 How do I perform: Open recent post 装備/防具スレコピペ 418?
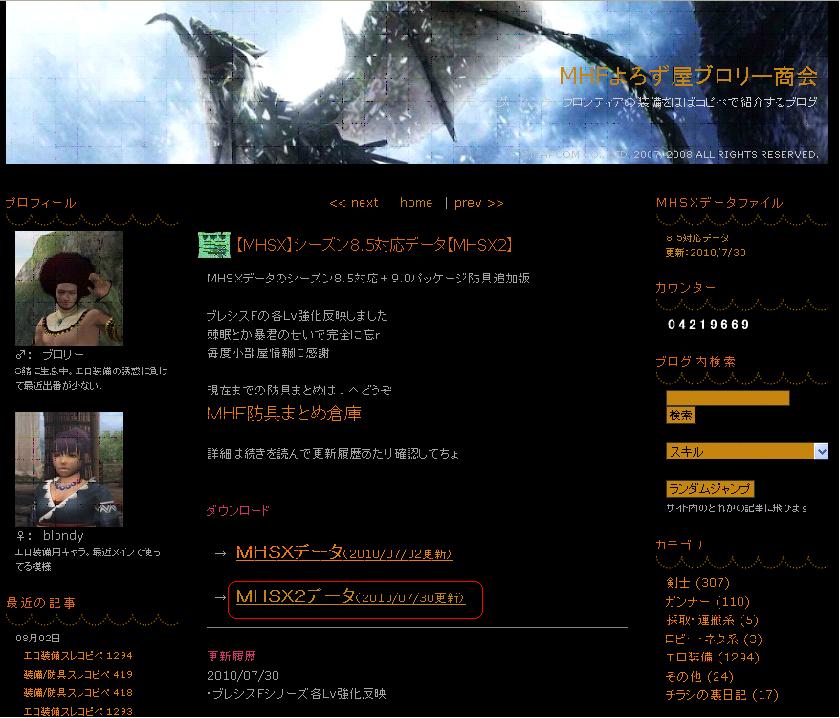pyautogui.click(x=78, y=692)
